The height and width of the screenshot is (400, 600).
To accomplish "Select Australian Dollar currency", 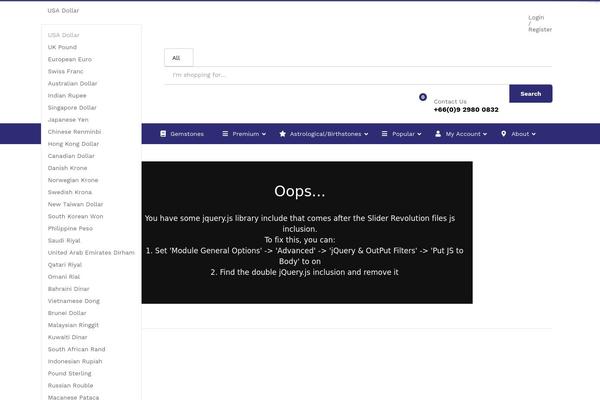I will [x=72, y=83].
